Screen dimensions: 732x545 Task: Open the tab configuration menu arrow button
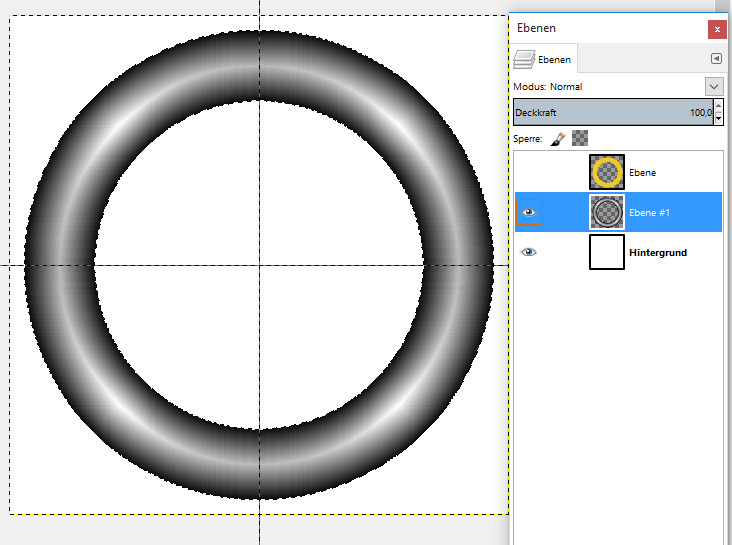[716, 59]
